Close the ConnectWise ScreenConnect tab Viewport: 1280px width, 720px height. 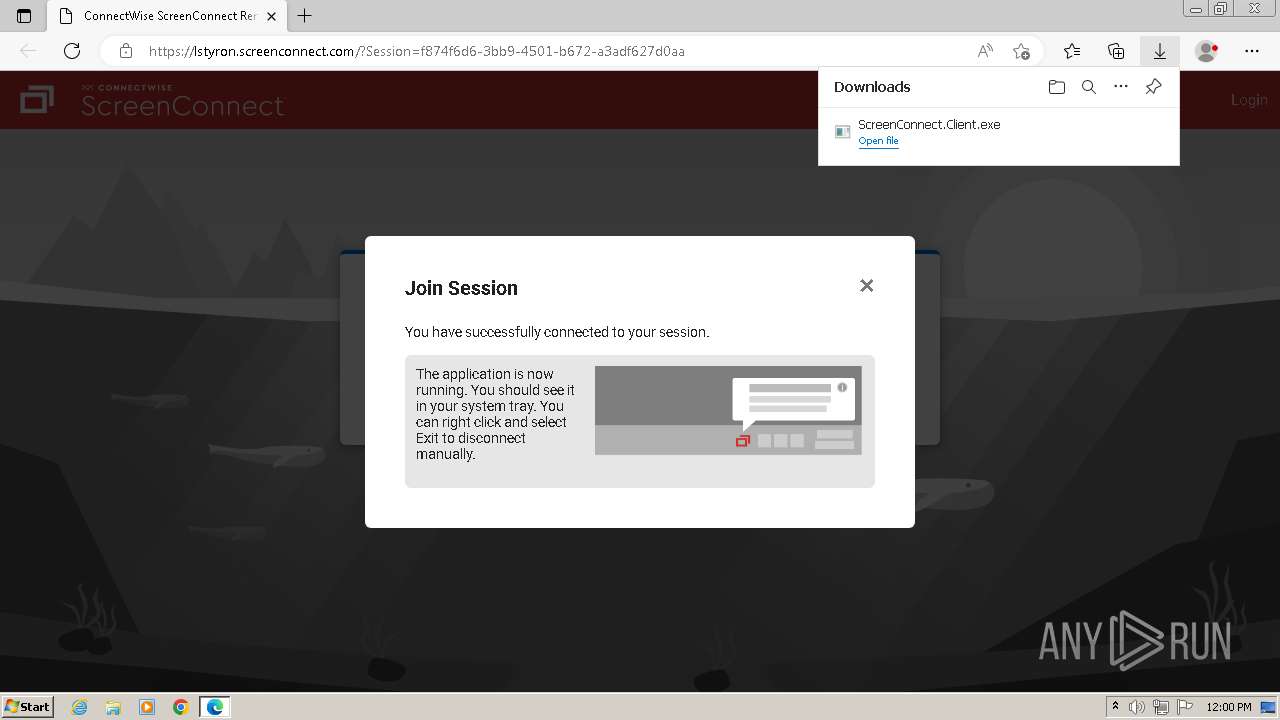271,16
